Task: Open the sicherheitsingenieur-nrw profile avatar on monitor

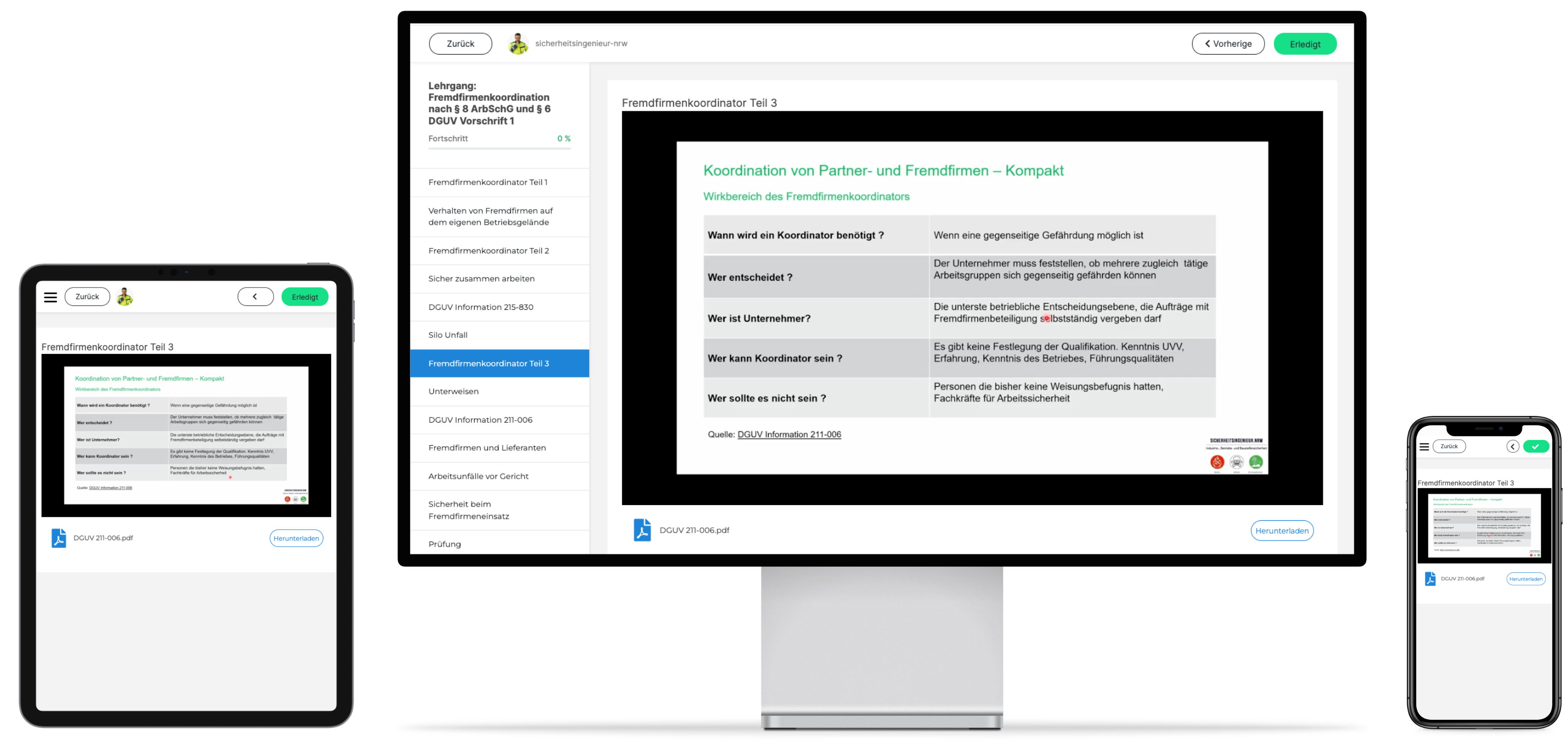Action: point(518,43)
